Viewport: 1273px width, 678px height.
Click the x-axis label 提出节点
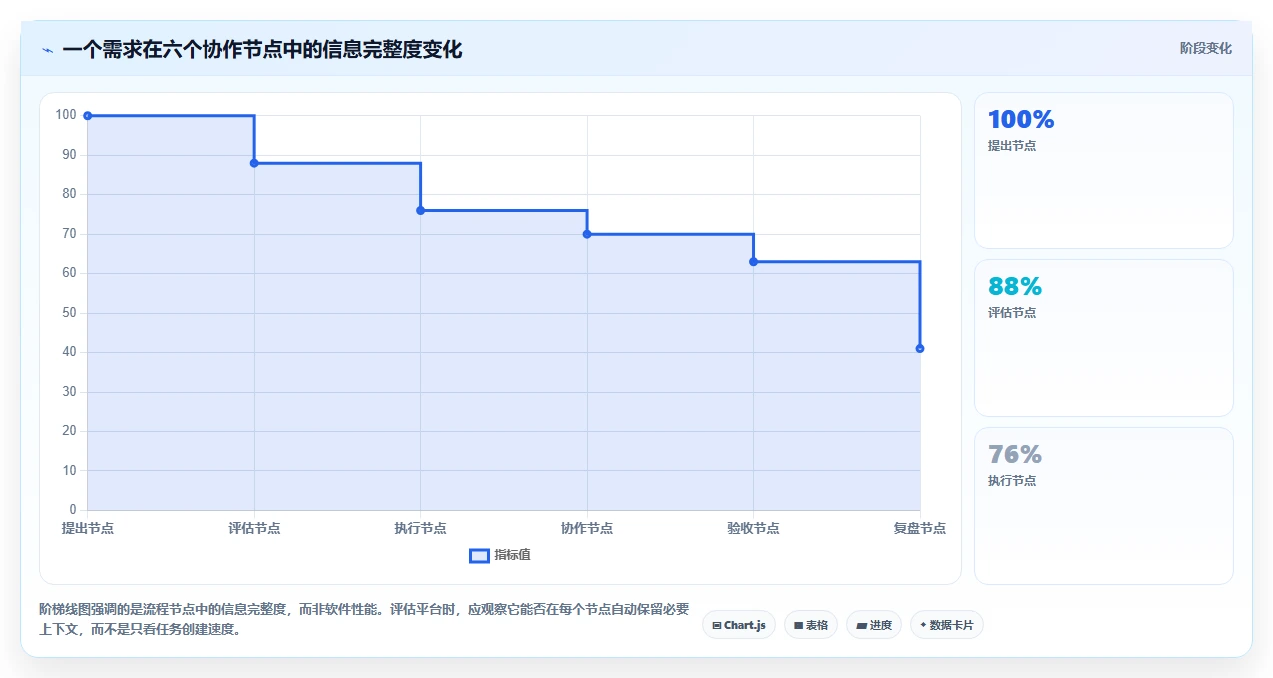[88, 528]
